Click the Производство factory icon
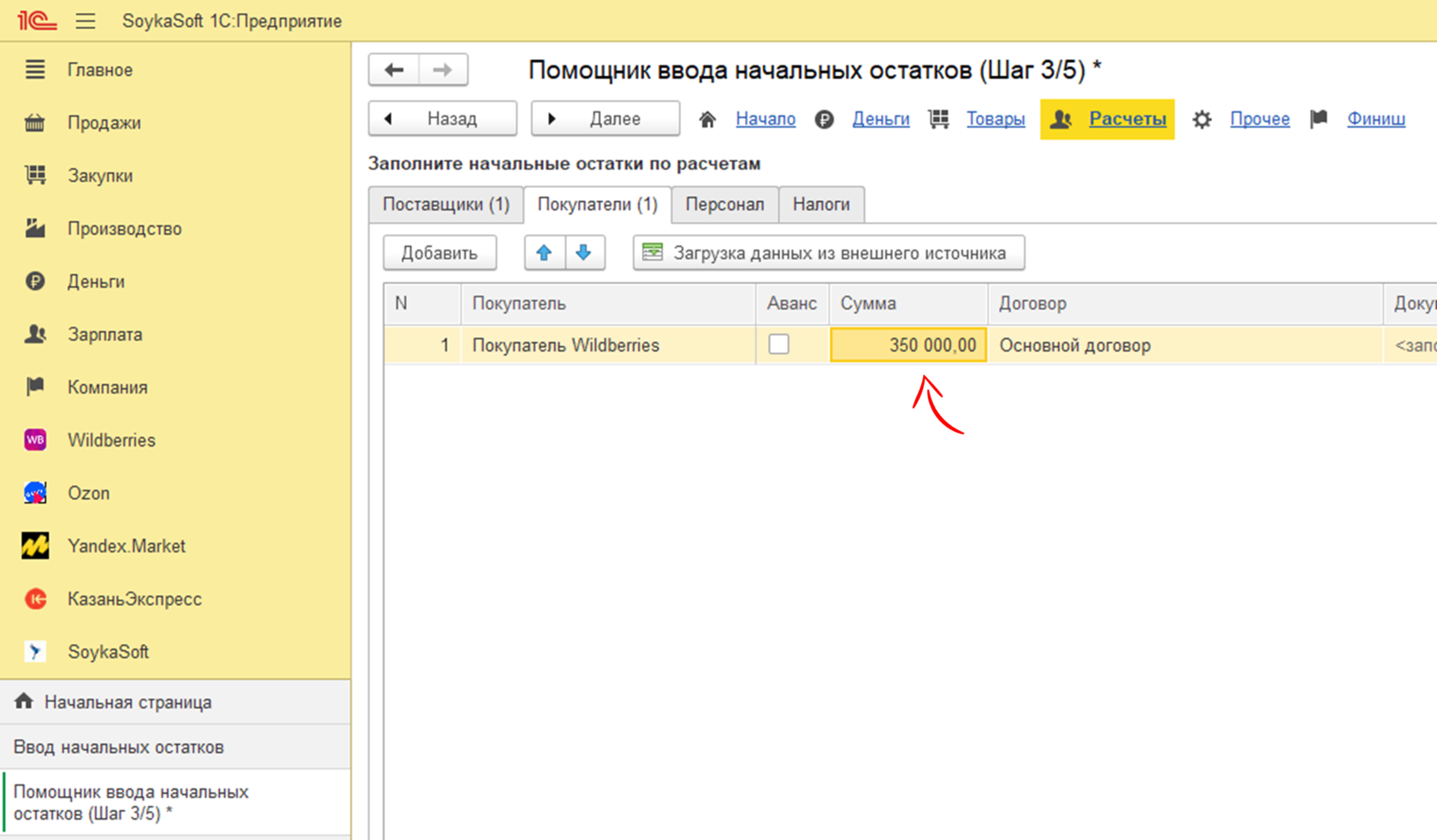The image size is (1437, 840). pyautogui.click(x=35, y=228)
